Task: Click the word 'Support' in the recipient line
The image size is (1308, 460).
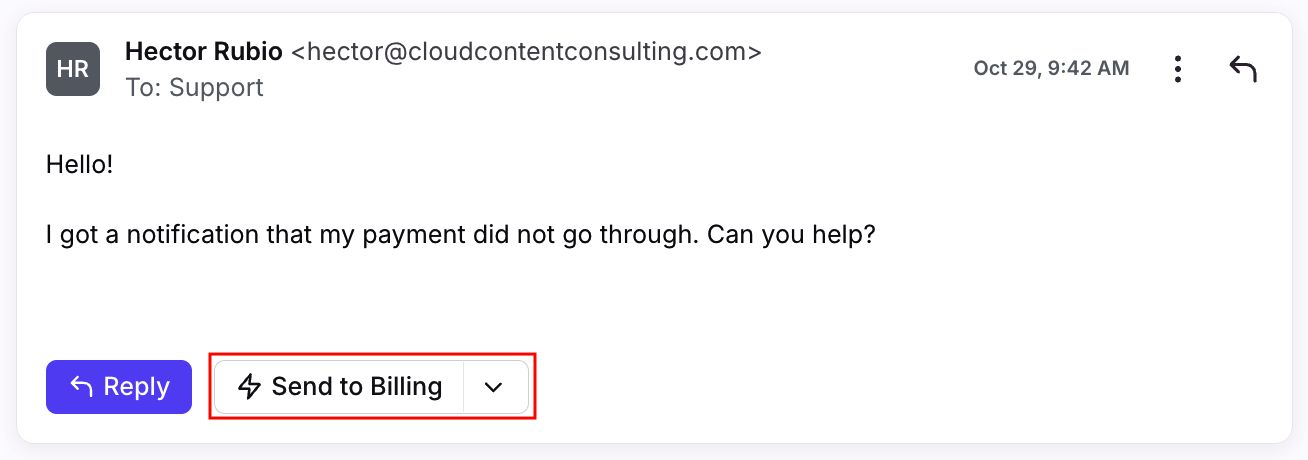Action: 216,87
